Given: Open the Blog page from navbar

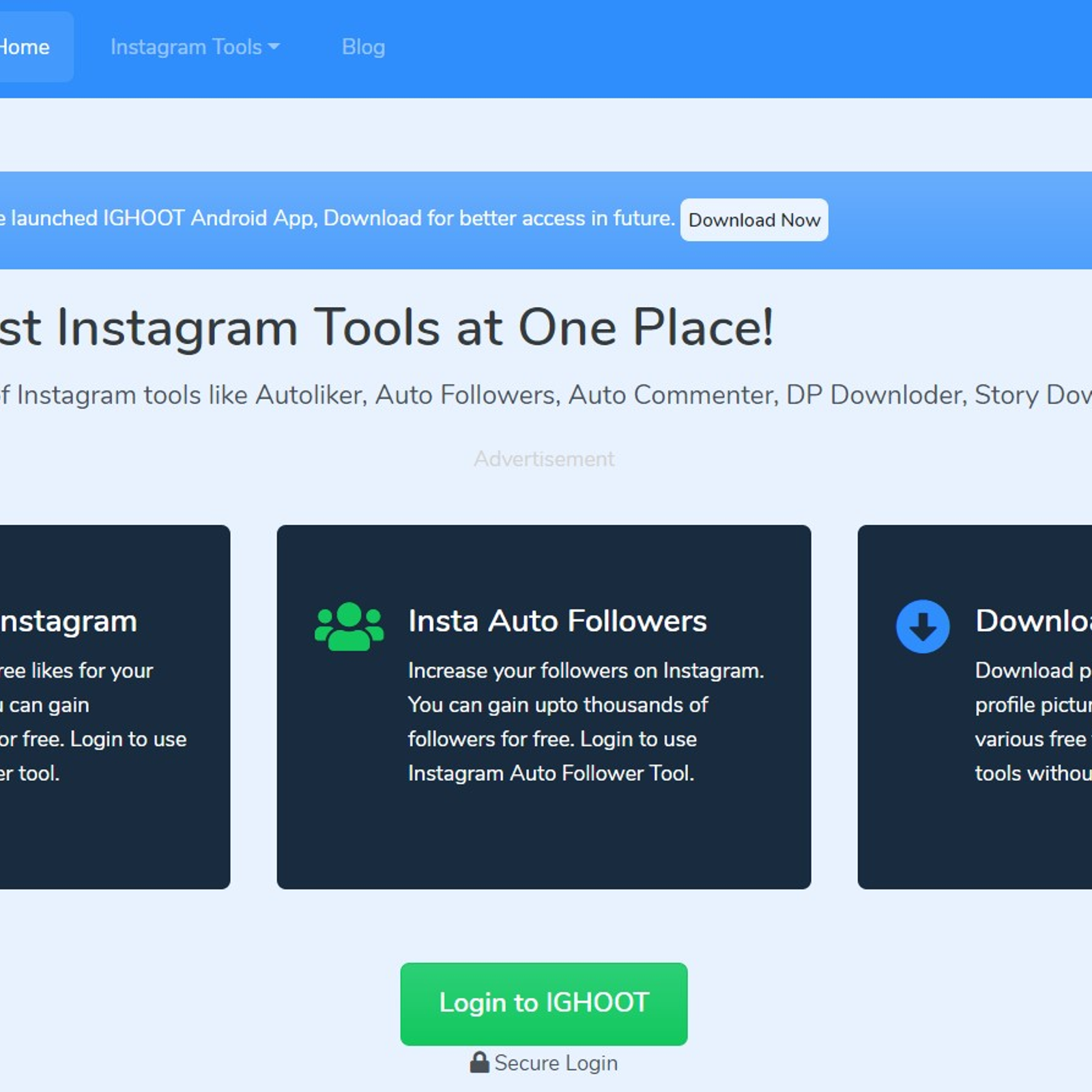Looking at the screenshot, I should point(363,47).
